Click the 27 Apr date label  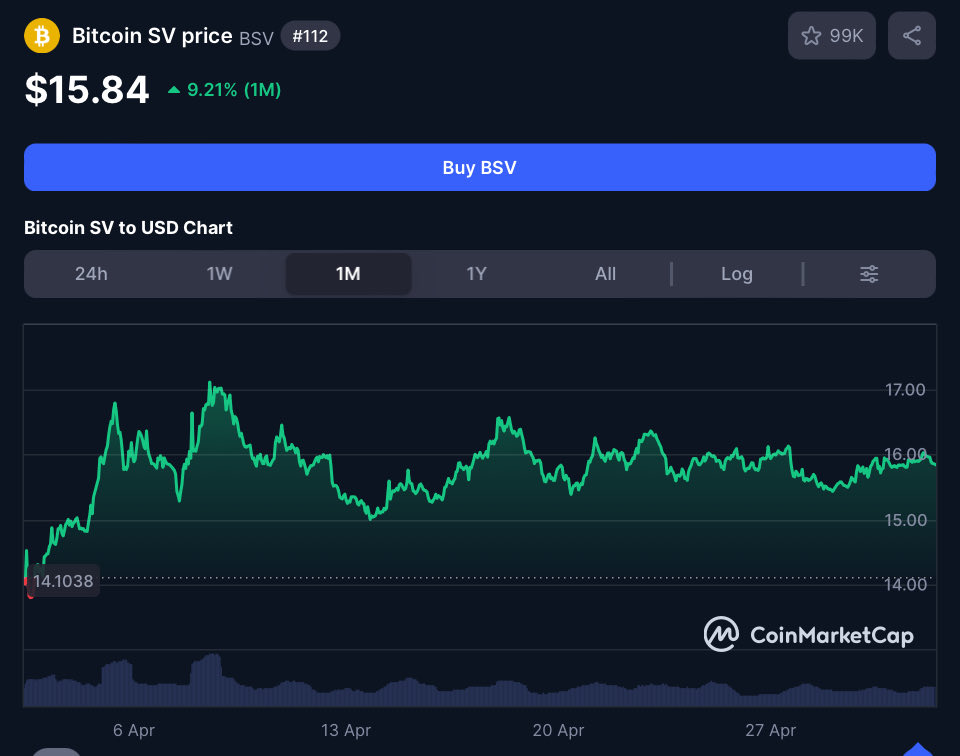[x=770, y=730]
